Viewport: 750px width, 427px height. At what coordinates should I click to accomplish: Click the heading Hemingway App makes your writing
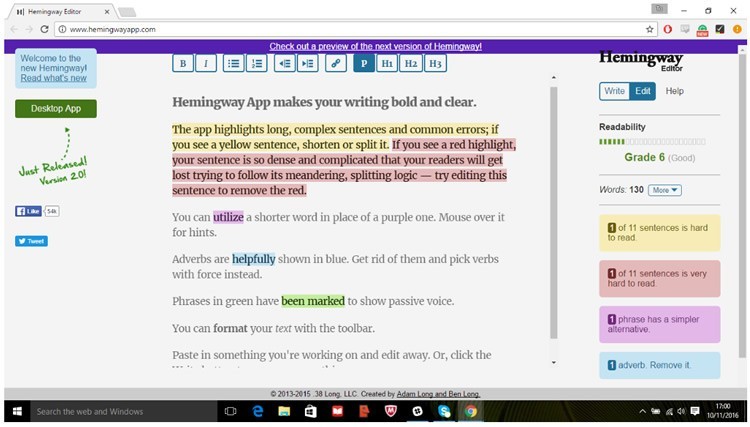pyautogui.click(x=324, y=102)
